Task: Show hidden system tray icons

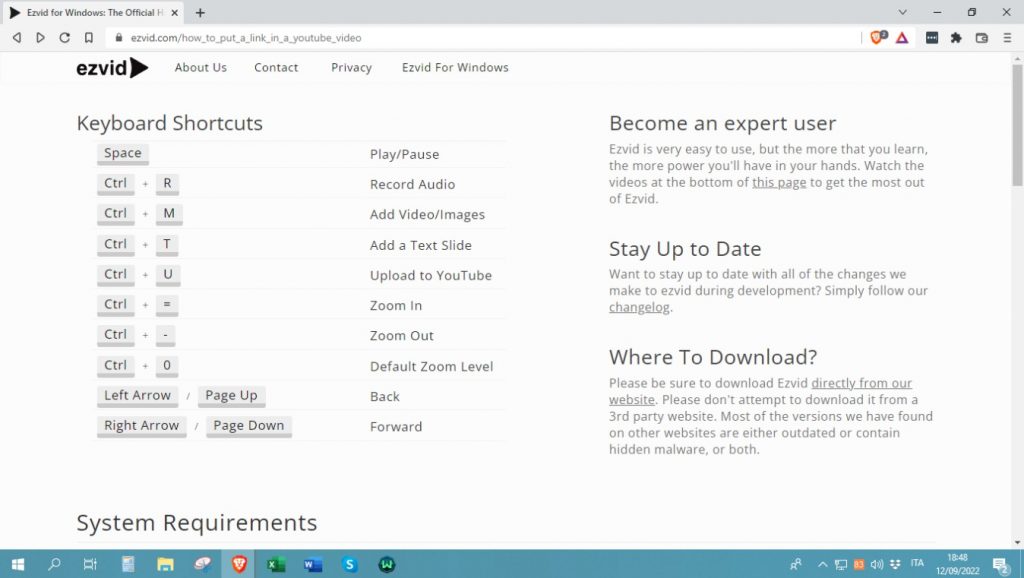Action: pos(823,565)
